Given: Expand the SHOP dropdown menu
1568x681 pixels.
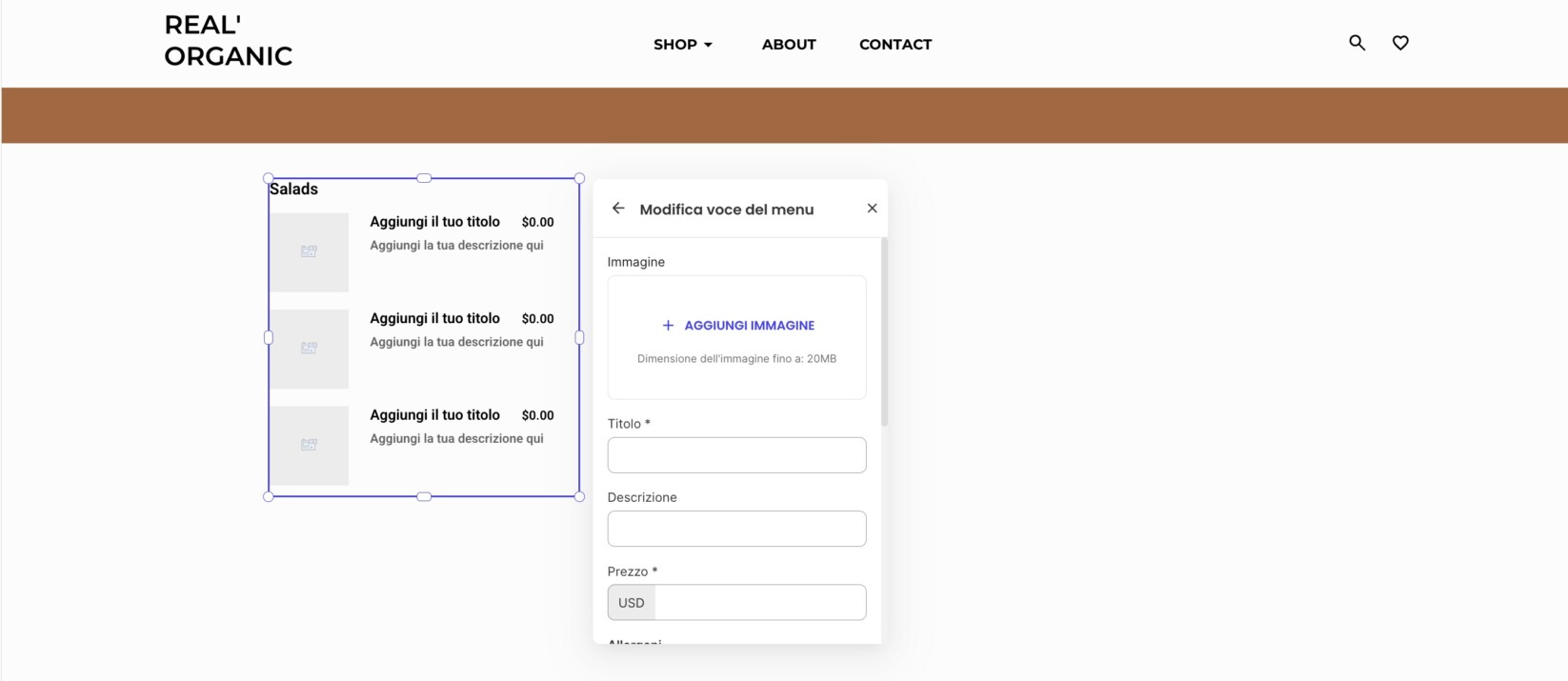Looking at the screenshot, I should pyautogui.click(x=683, y=45).
